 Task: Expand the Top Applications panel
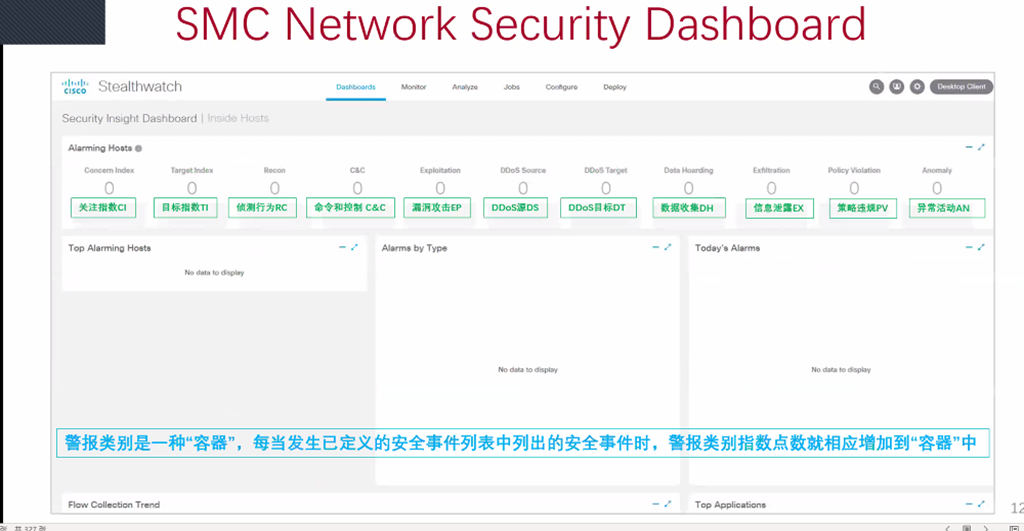coord(981,504)
